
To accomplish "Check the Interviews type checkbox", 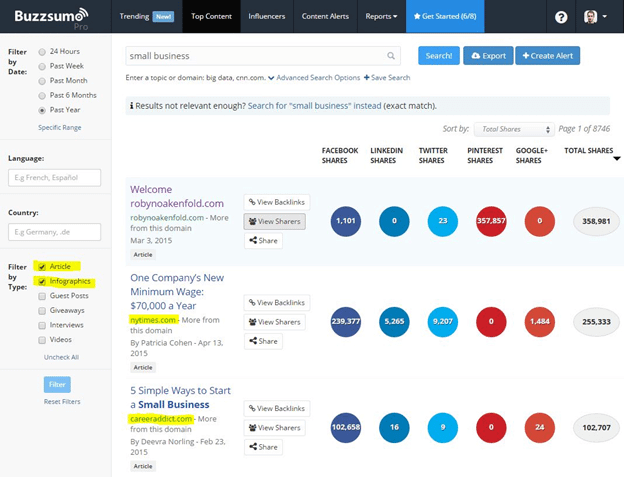I will tap(42, 325).
